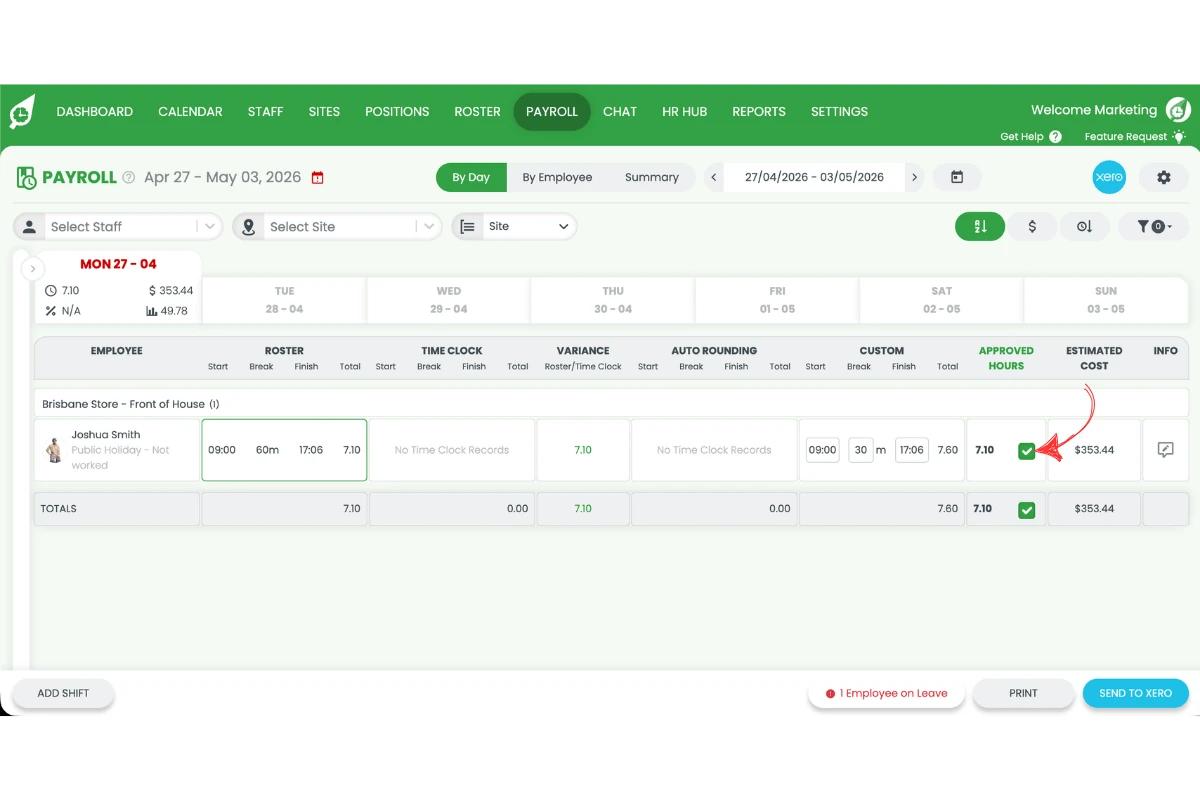Click the payroll help question icon
The image size is (1200, 800).
(x=129, y=177)
